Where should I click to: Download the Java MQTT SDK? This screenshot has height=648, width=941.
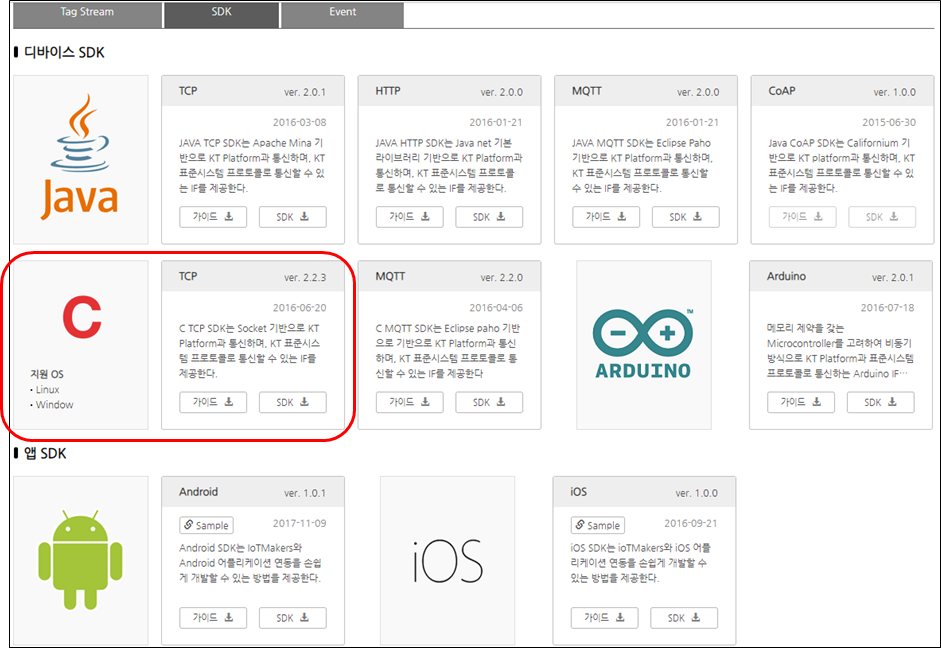[x=685, y=217]
